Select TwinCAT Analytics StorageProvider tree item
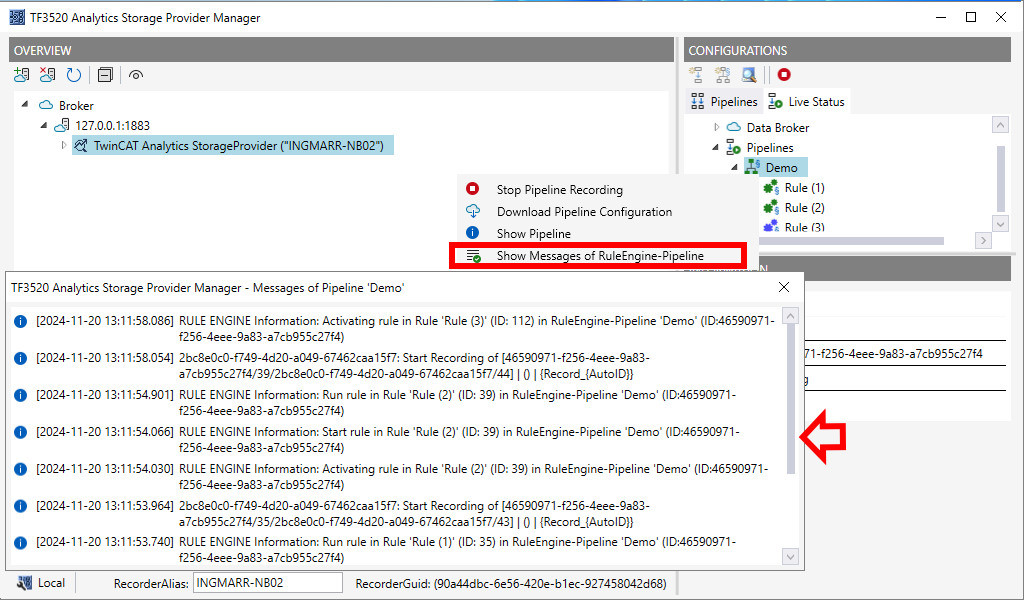The image size is (1024, 600). [x=232, y=146]
